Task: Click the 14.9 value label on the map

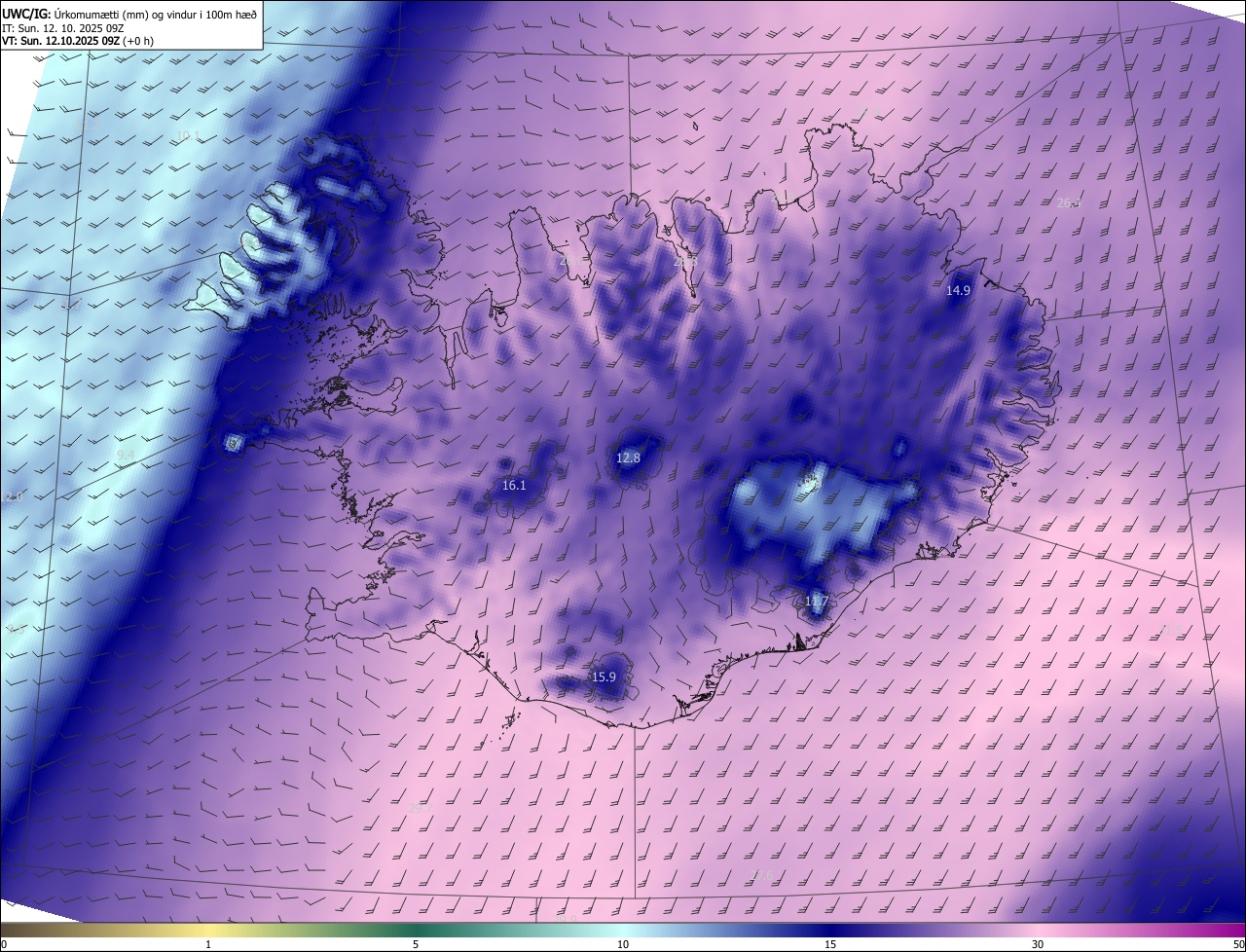Action: (959, 290)
